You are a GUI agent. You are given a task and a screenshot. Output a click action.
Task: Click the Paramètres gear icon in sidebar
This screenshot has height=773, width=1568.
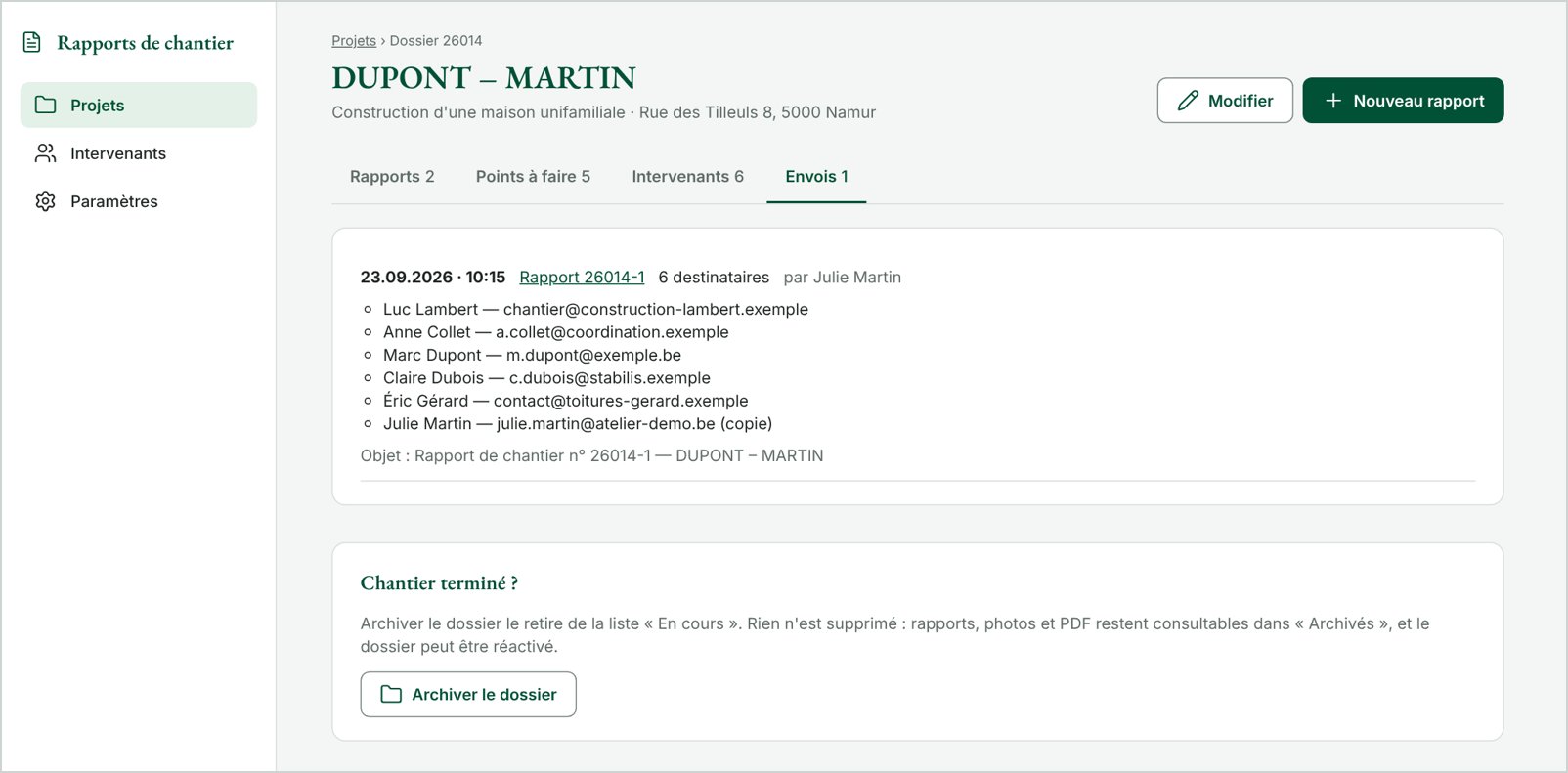point(45,201)
